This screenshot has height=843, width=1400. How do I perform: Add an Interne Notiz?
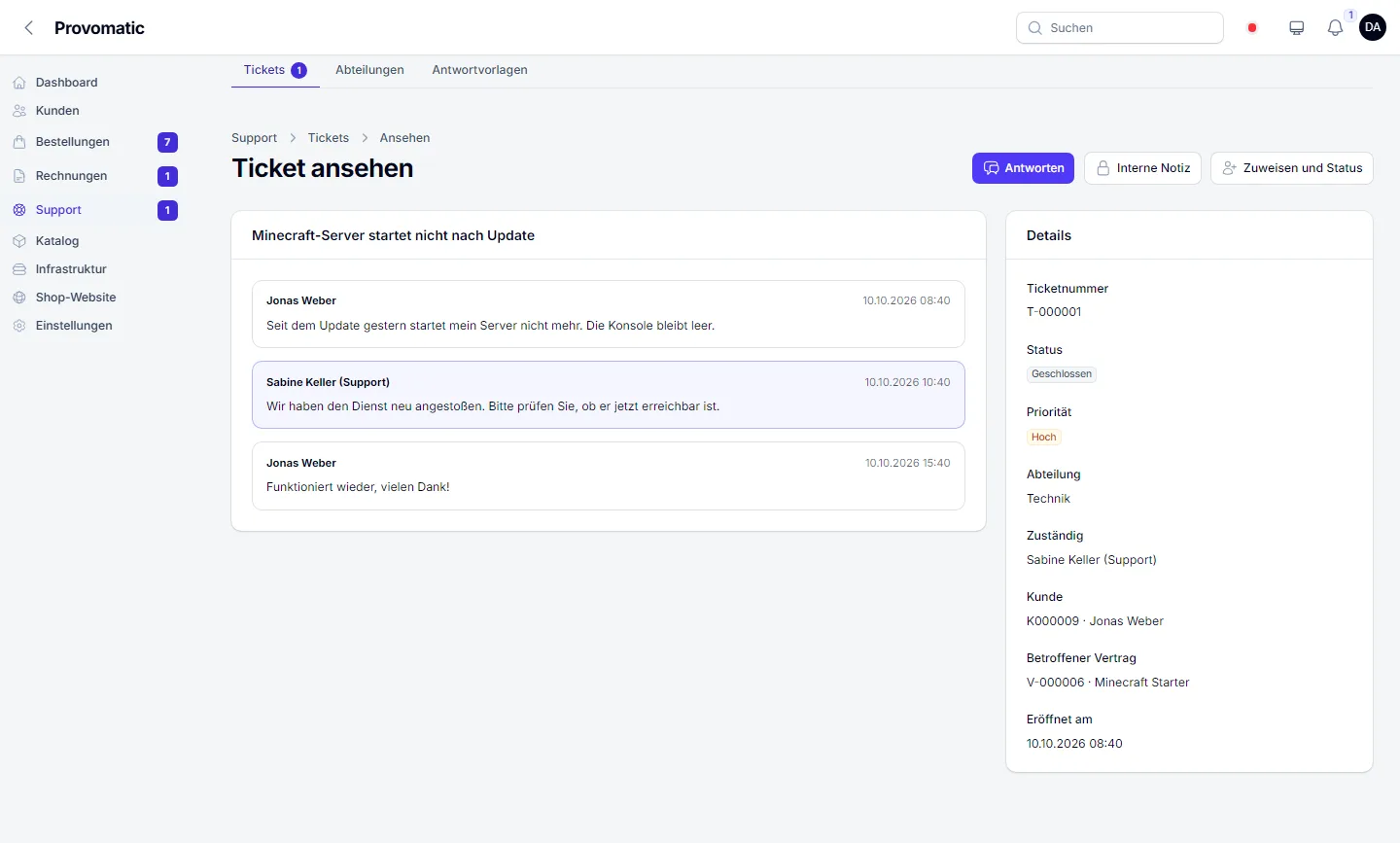point(1142,168)
